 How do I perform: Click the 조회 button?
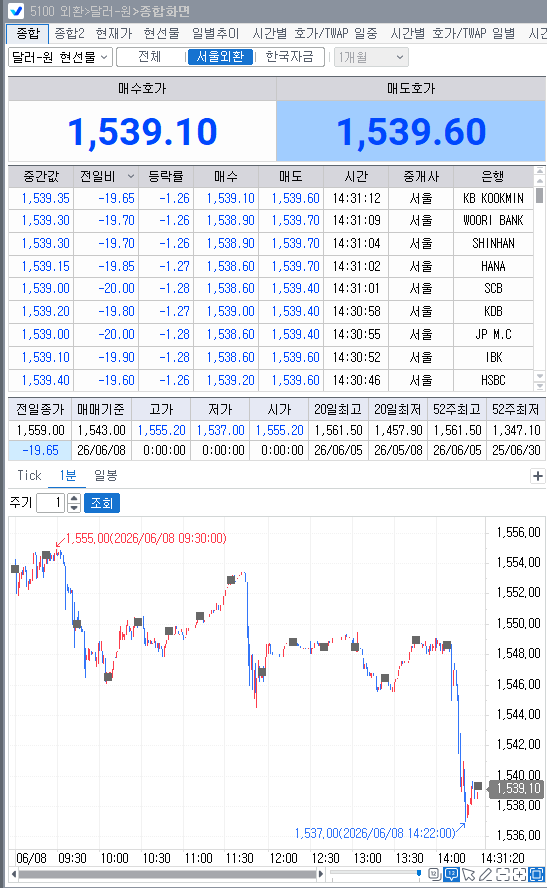tap(102, 503)
